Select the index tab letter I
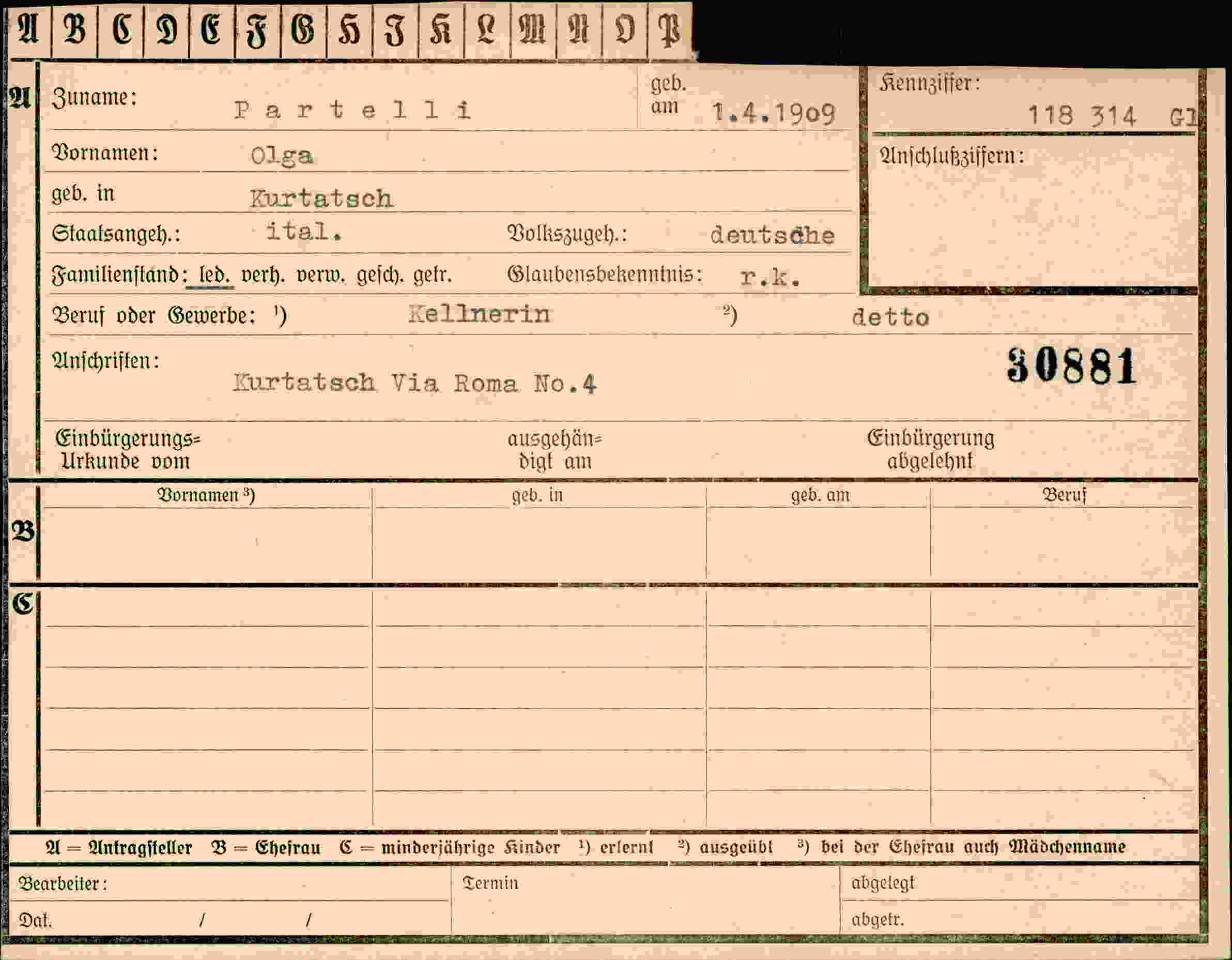 click(395, 29)
